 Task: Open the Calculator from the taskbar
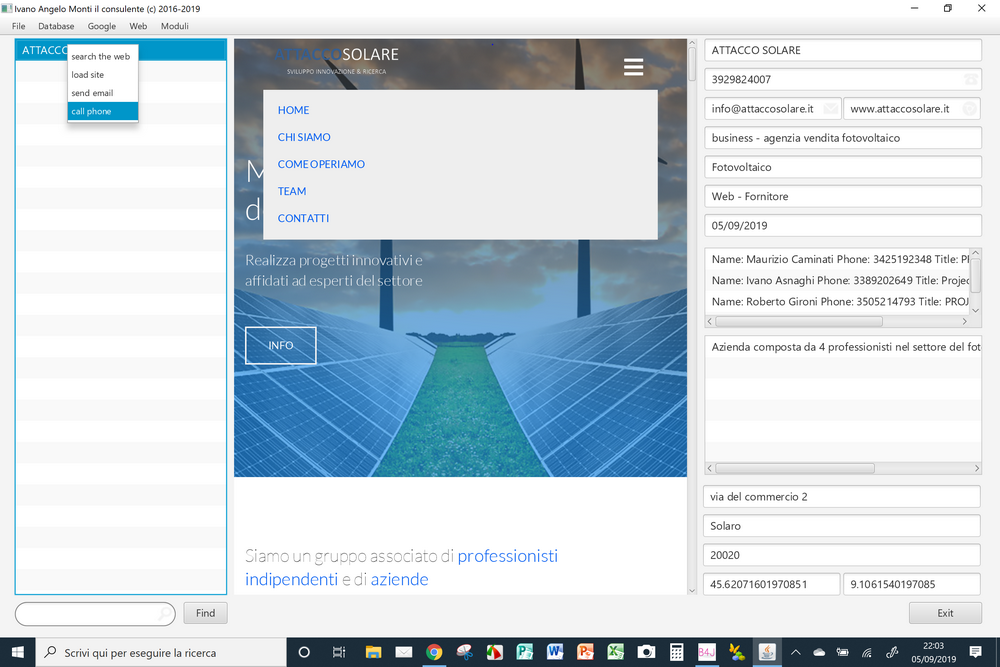click(676, 652)
